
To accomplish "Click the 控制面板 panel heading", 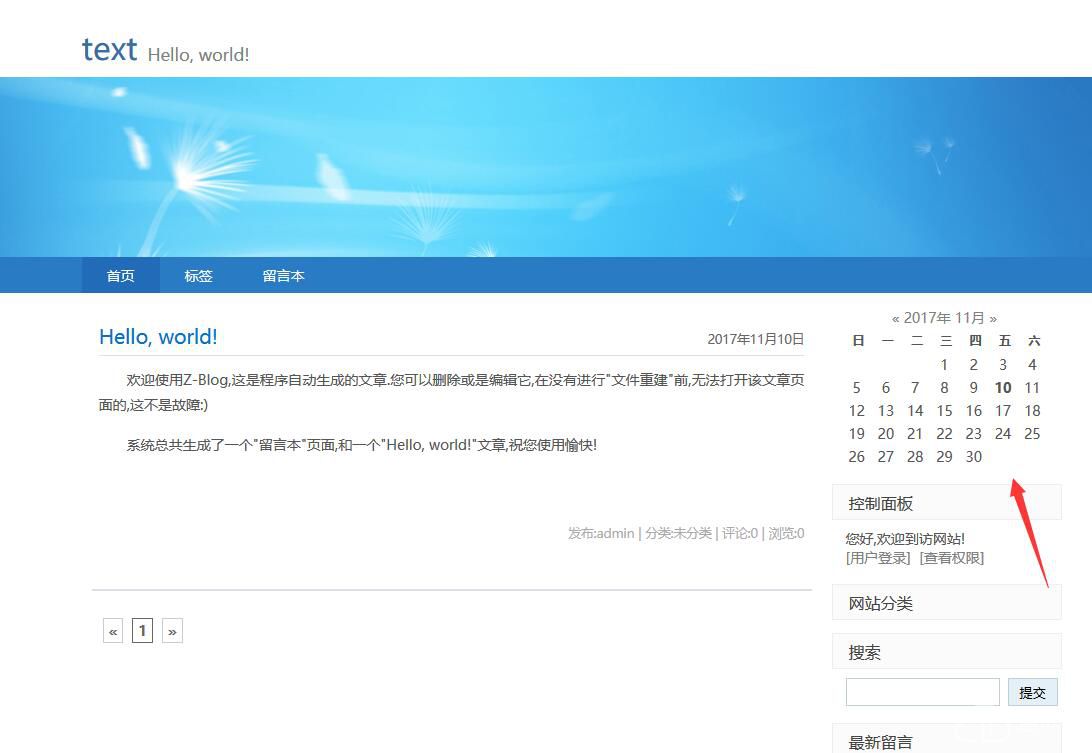I will [881, 504].
